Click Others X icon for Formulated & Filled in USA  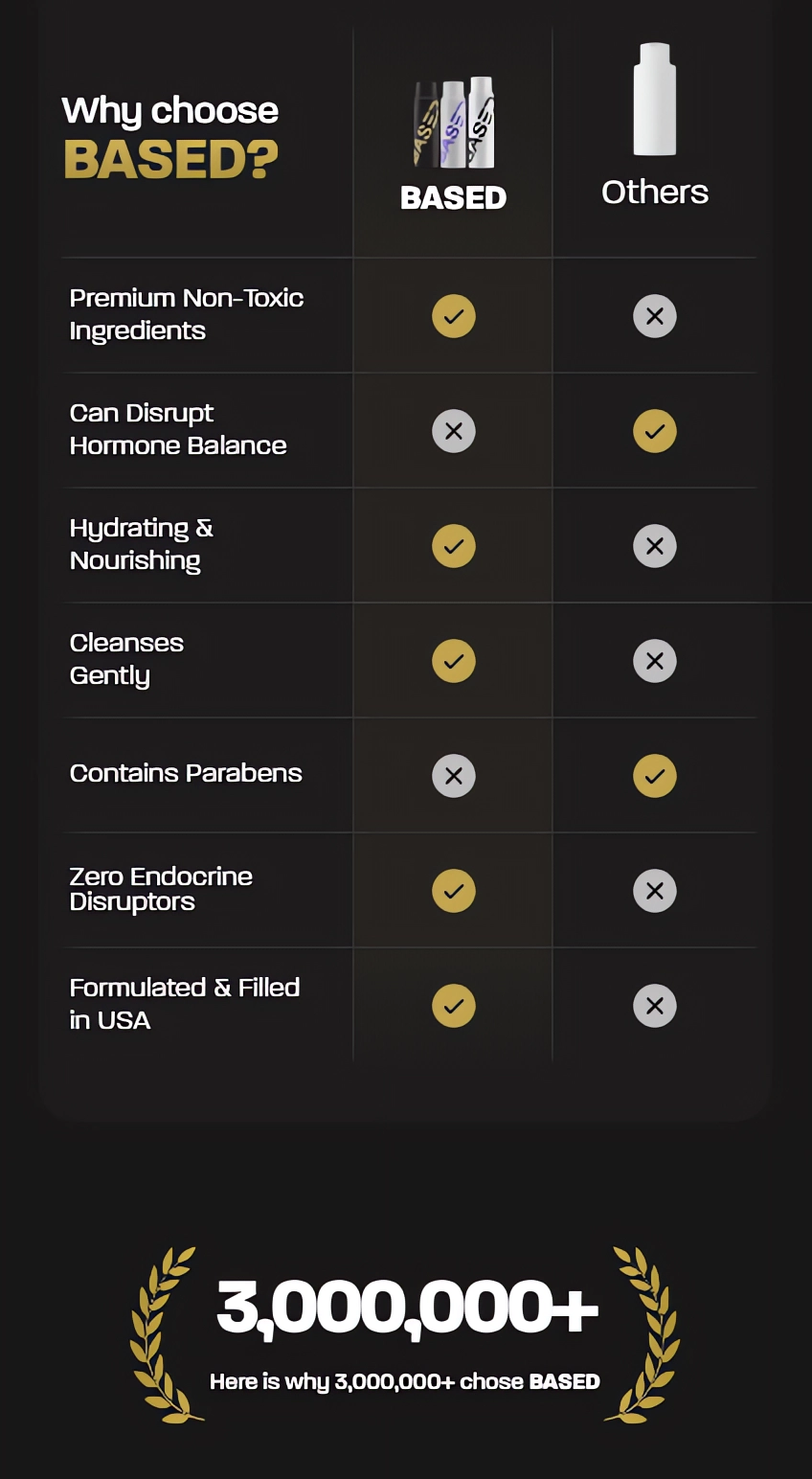pos(655,1006)
